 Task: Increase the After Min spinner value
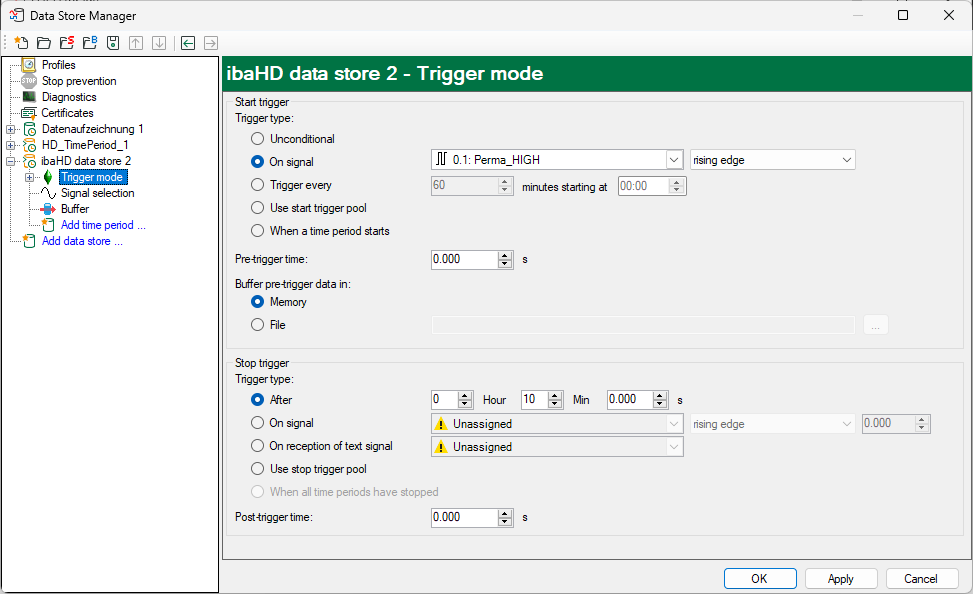click(x=555, y=395)
